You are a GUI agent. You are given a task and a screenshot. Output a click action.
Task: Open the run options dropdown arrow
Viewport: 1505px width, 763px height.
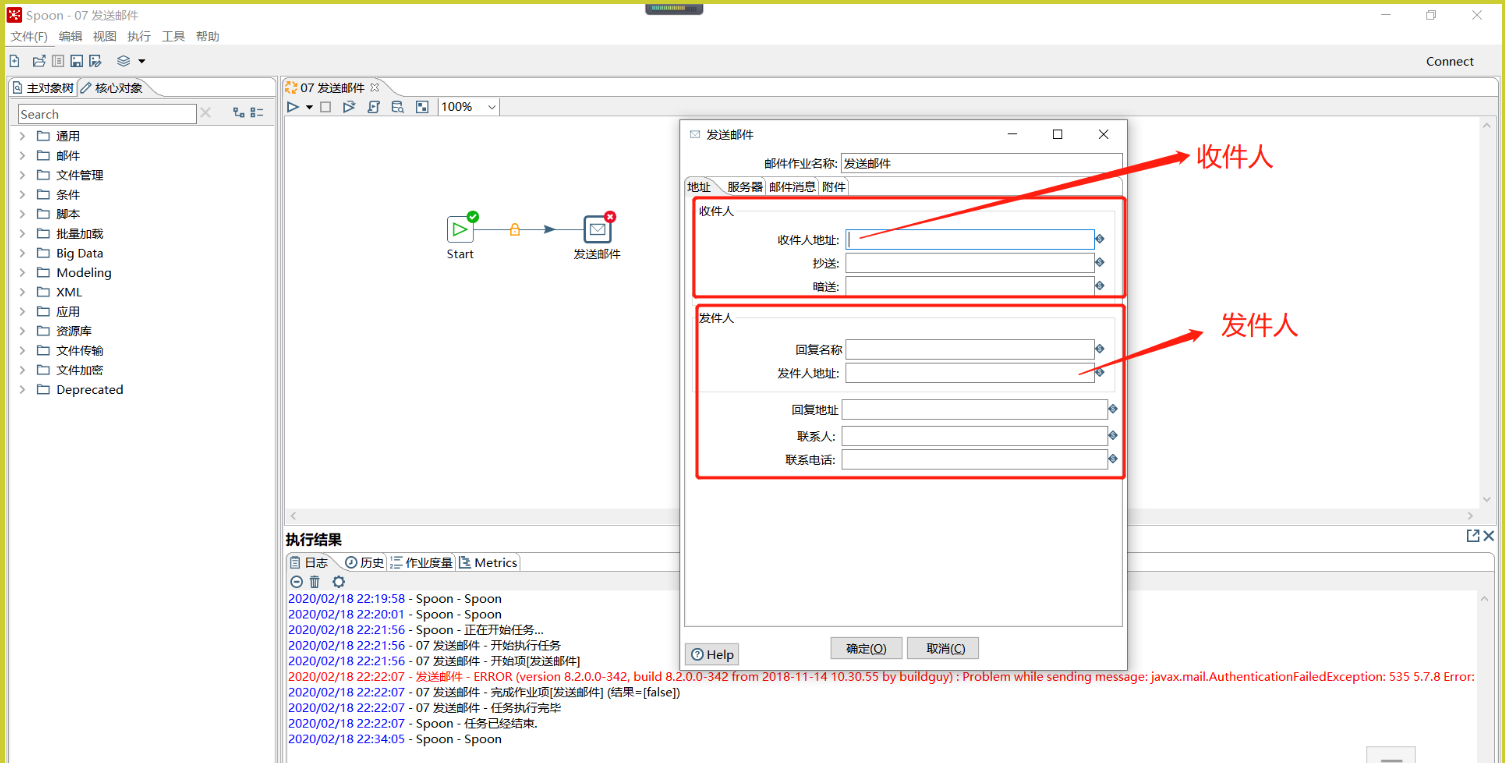(x=310, y=107)
